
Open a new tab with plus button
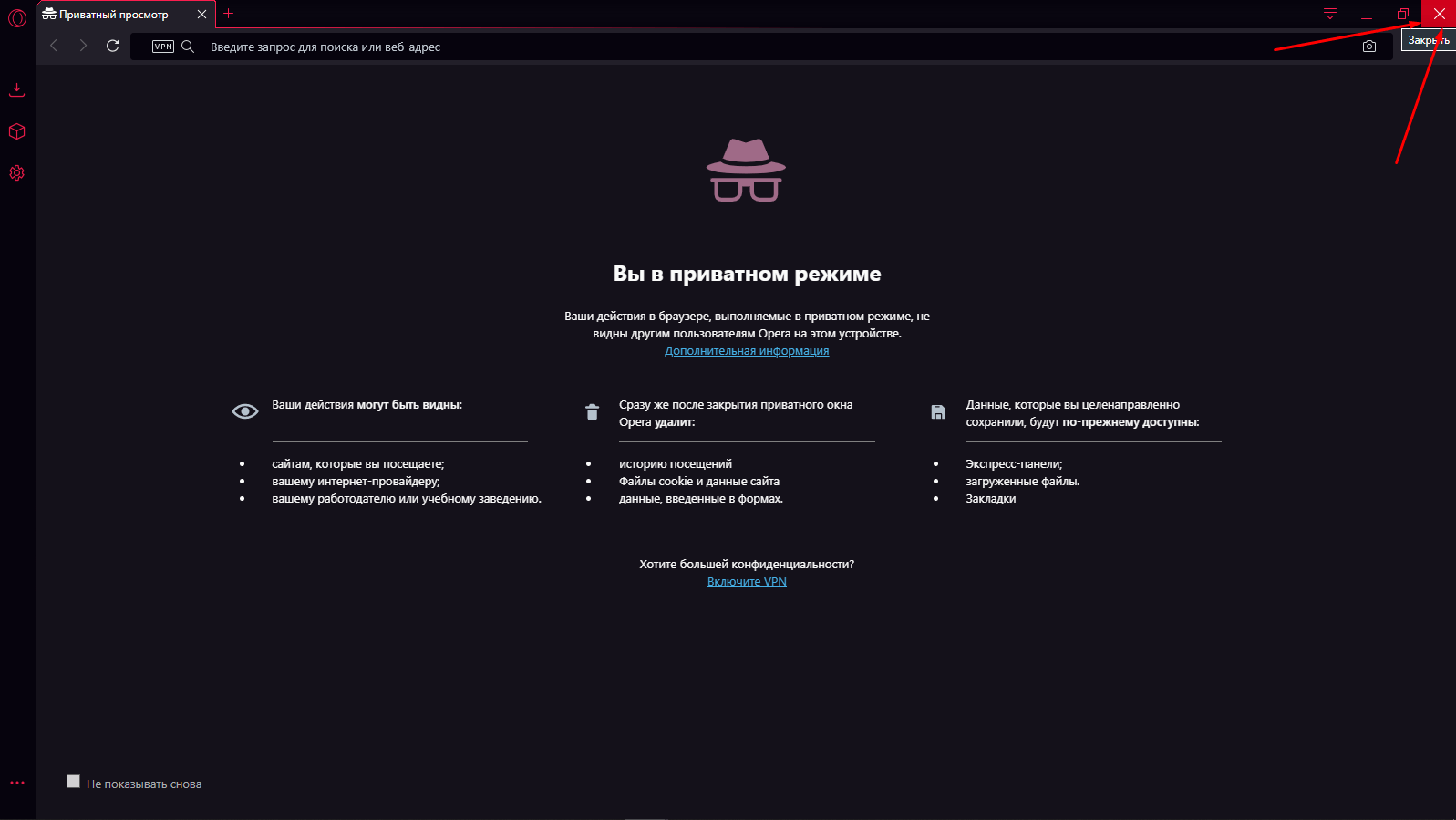pos(229,14)
